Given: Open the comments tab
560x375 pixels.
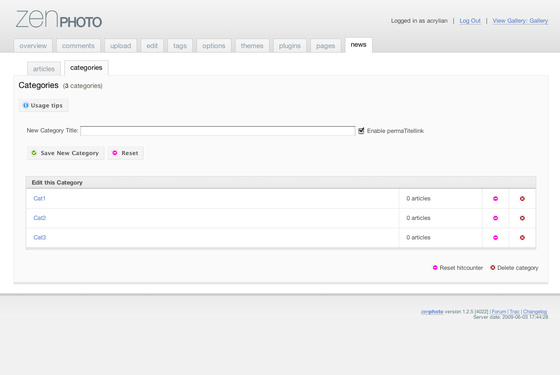Looking at the screenshot, I should tap(78, 46).
